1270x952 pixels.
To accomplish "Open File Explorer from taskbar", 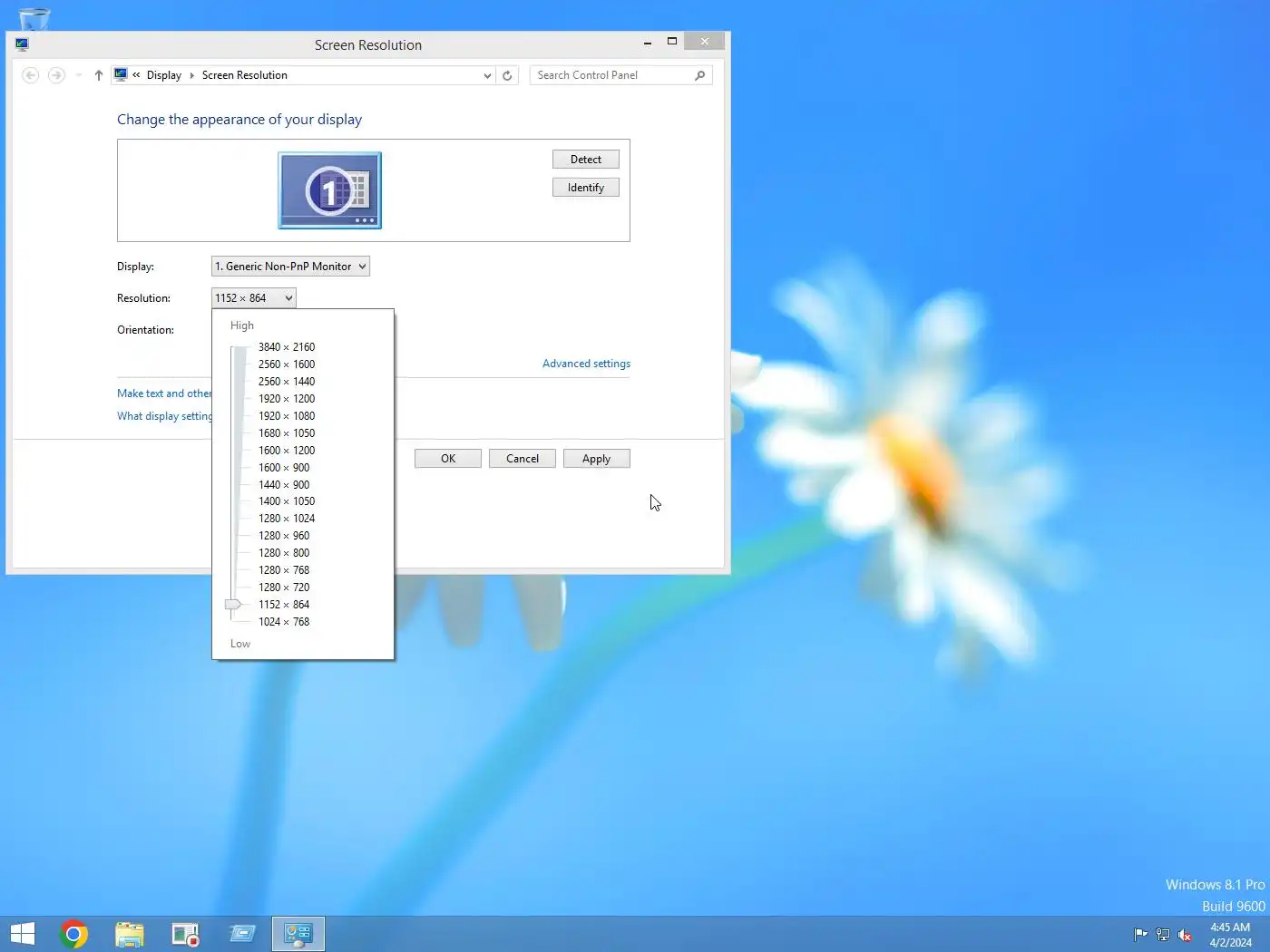I will pyautogui.click(x=130, y=934).
